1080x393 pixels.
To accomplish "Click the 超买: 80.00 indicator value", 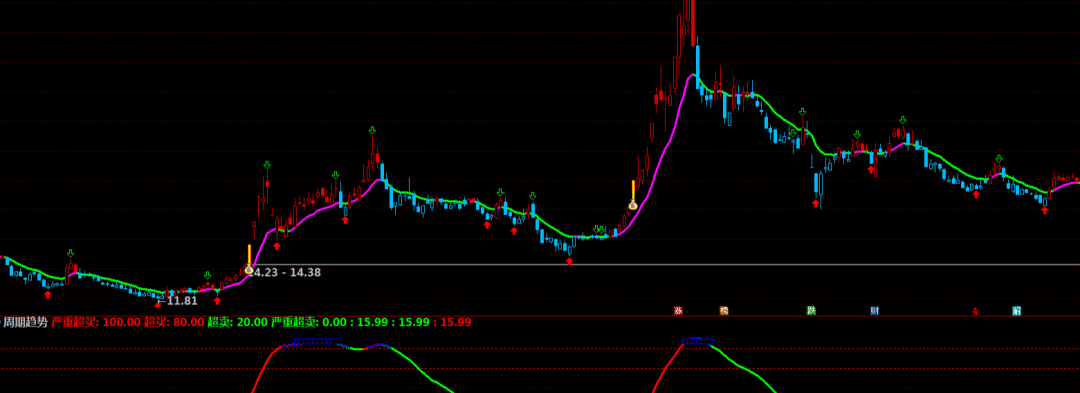I will tap(174, 322).
